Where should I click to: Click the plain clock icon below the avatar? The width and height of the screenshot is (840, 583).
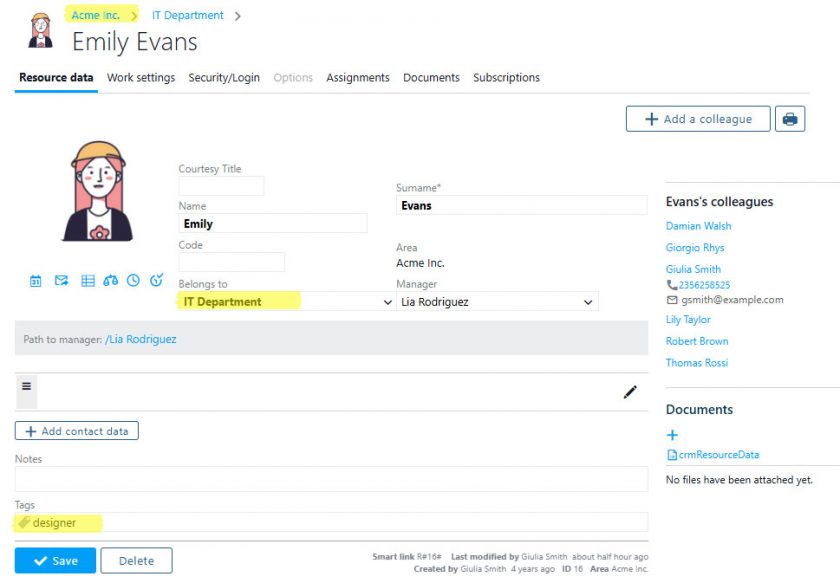coord(133,281)
